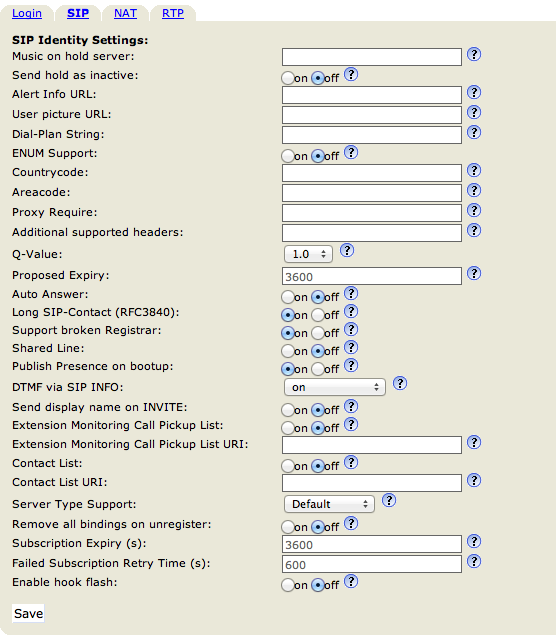Screen dimensions: 556x636
Task: Show help for DTMF via SIP INFO
Action: 400,383
